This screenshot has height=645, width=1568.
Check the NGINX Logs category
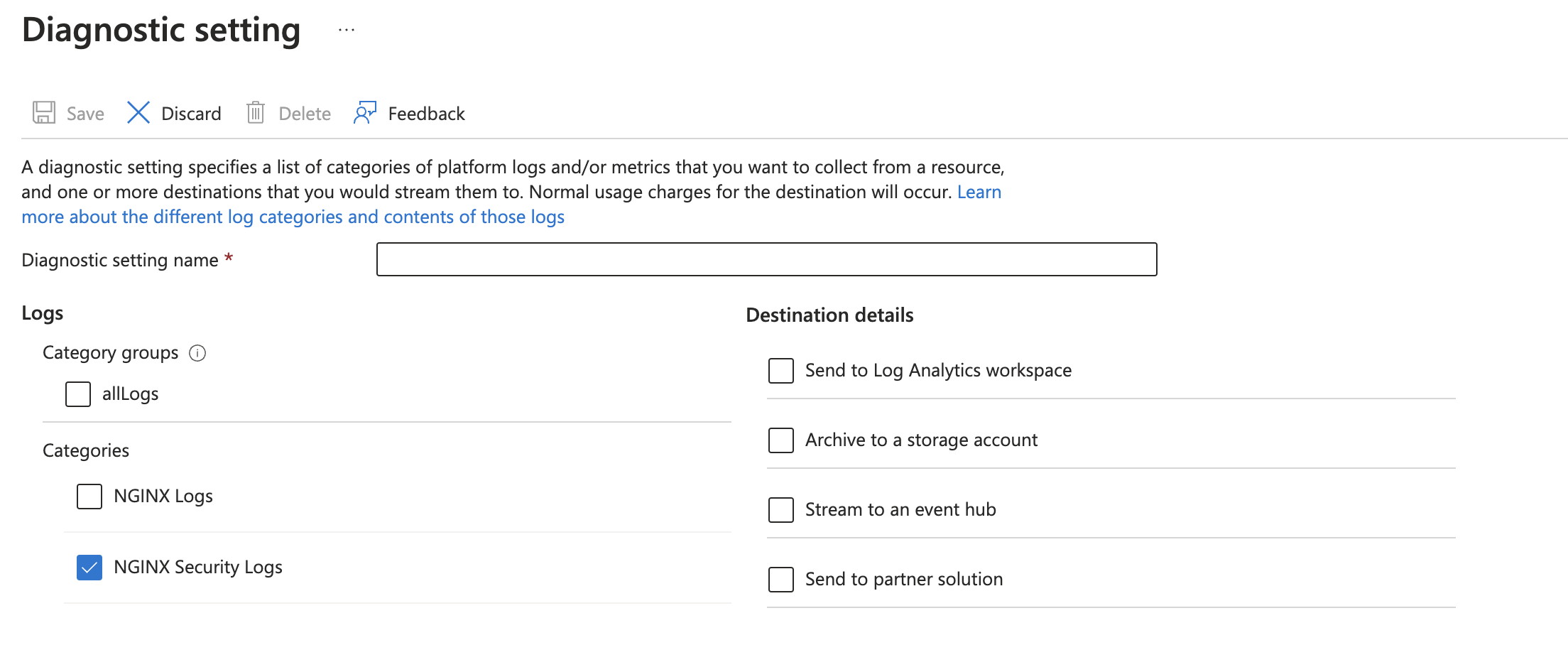click(88, 497)
